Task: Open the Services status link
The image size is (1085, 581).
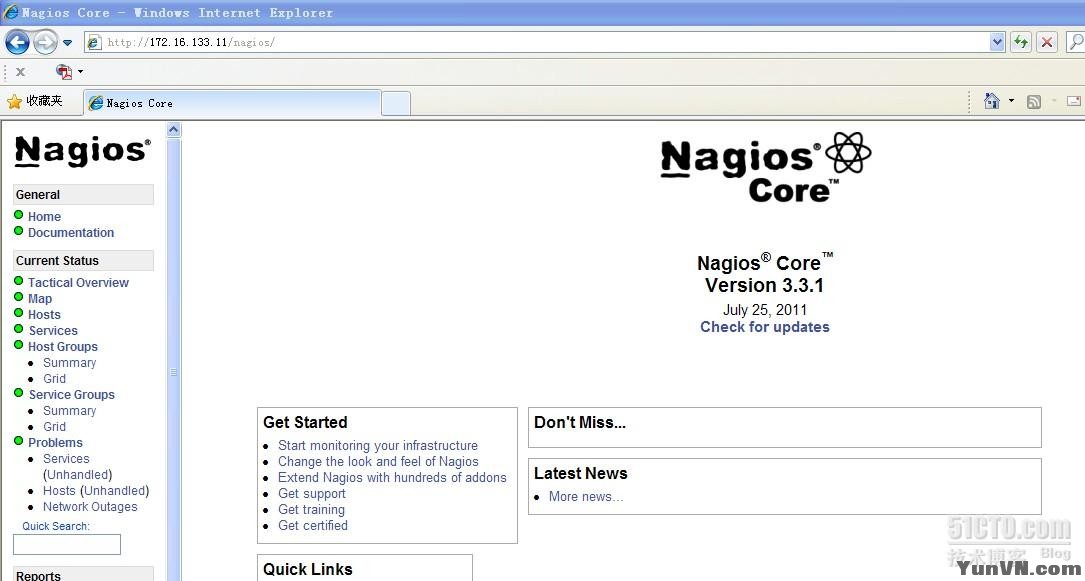Action: click(53, 331)
